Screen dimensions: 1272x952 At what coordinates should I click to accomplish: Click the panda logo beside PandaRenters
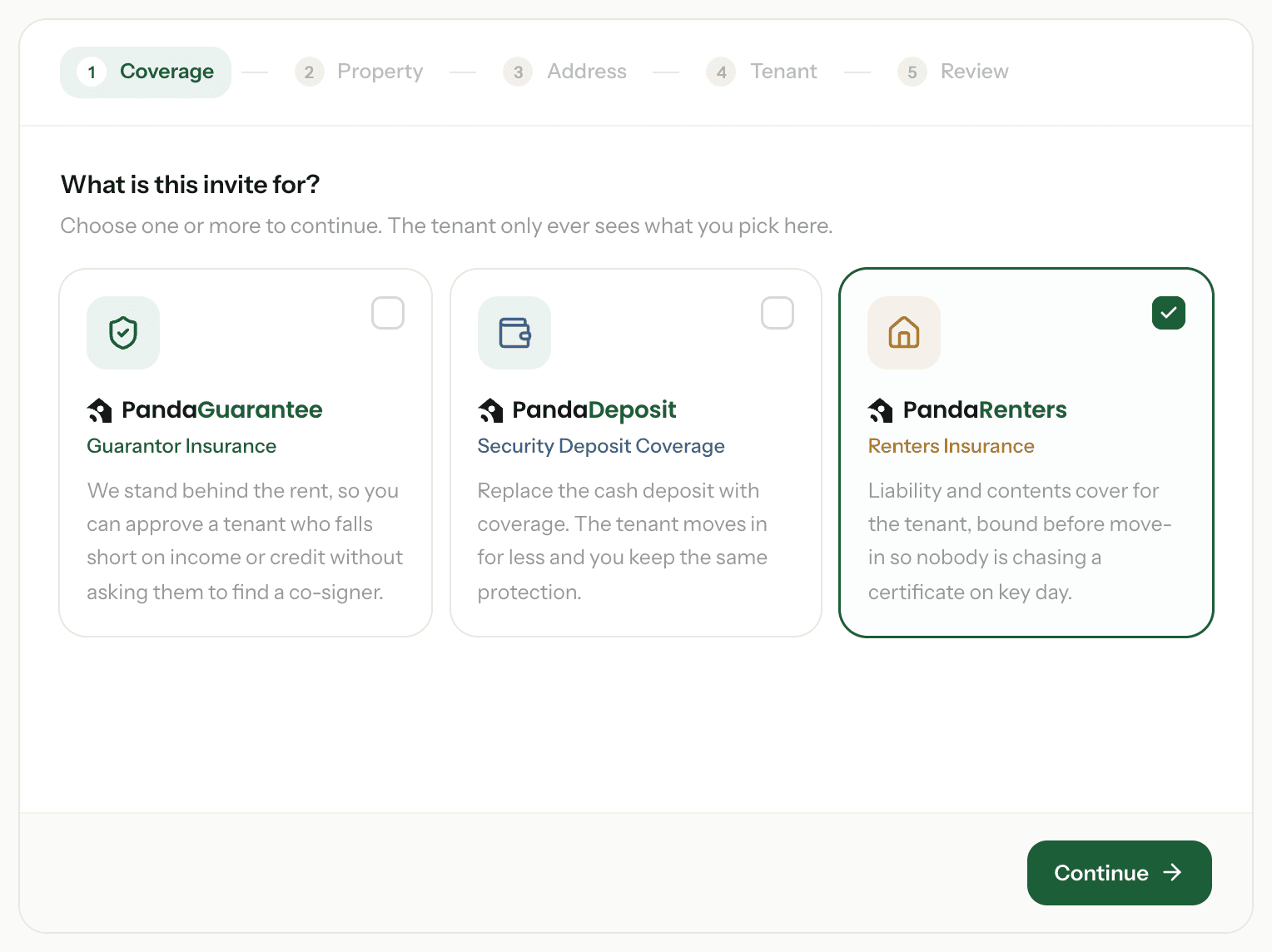pos(881,410)
